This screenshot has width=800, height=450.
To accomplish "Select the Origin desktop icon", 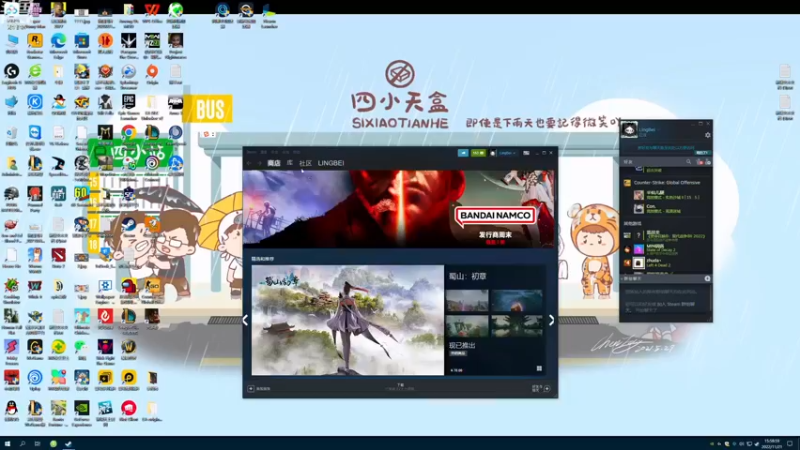I will coord(152,74).
